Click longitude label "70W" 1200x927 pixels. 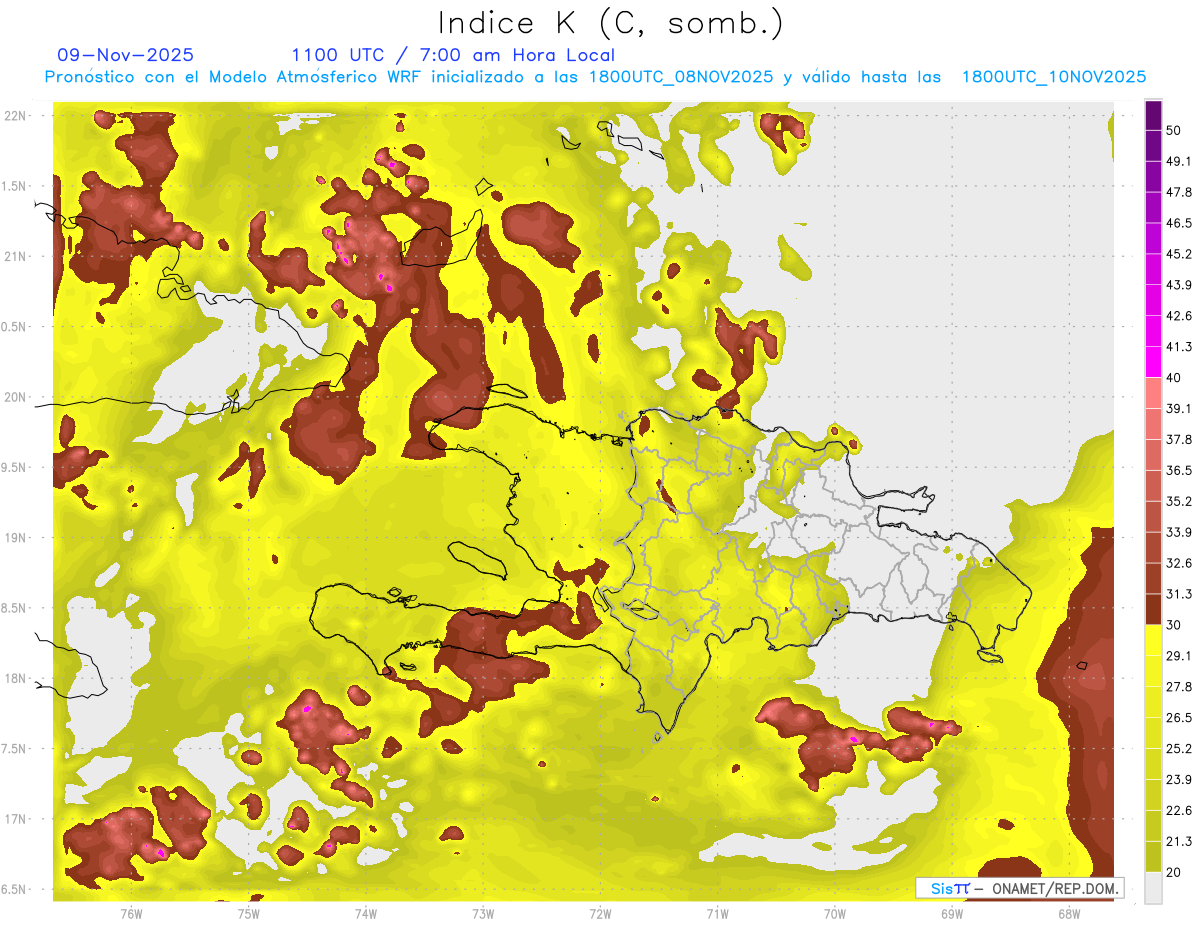[834, 913]
